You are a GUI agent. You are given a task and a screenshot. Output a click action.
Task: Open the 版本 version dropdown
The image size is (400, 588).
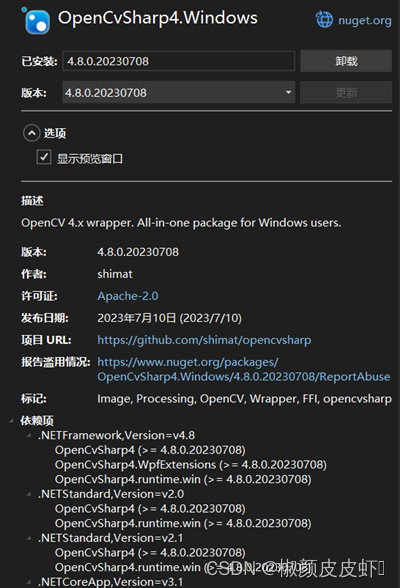(x=178, y=92)
